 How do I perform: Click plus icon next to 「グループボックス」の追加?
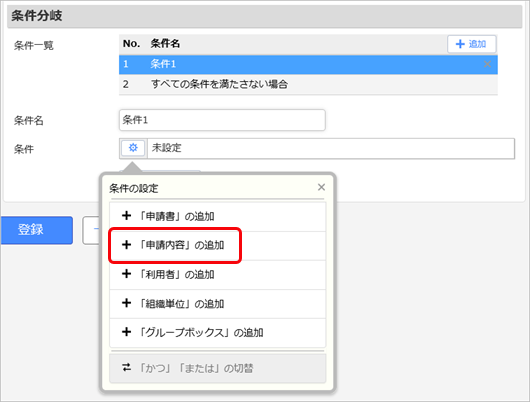point(126,332)
